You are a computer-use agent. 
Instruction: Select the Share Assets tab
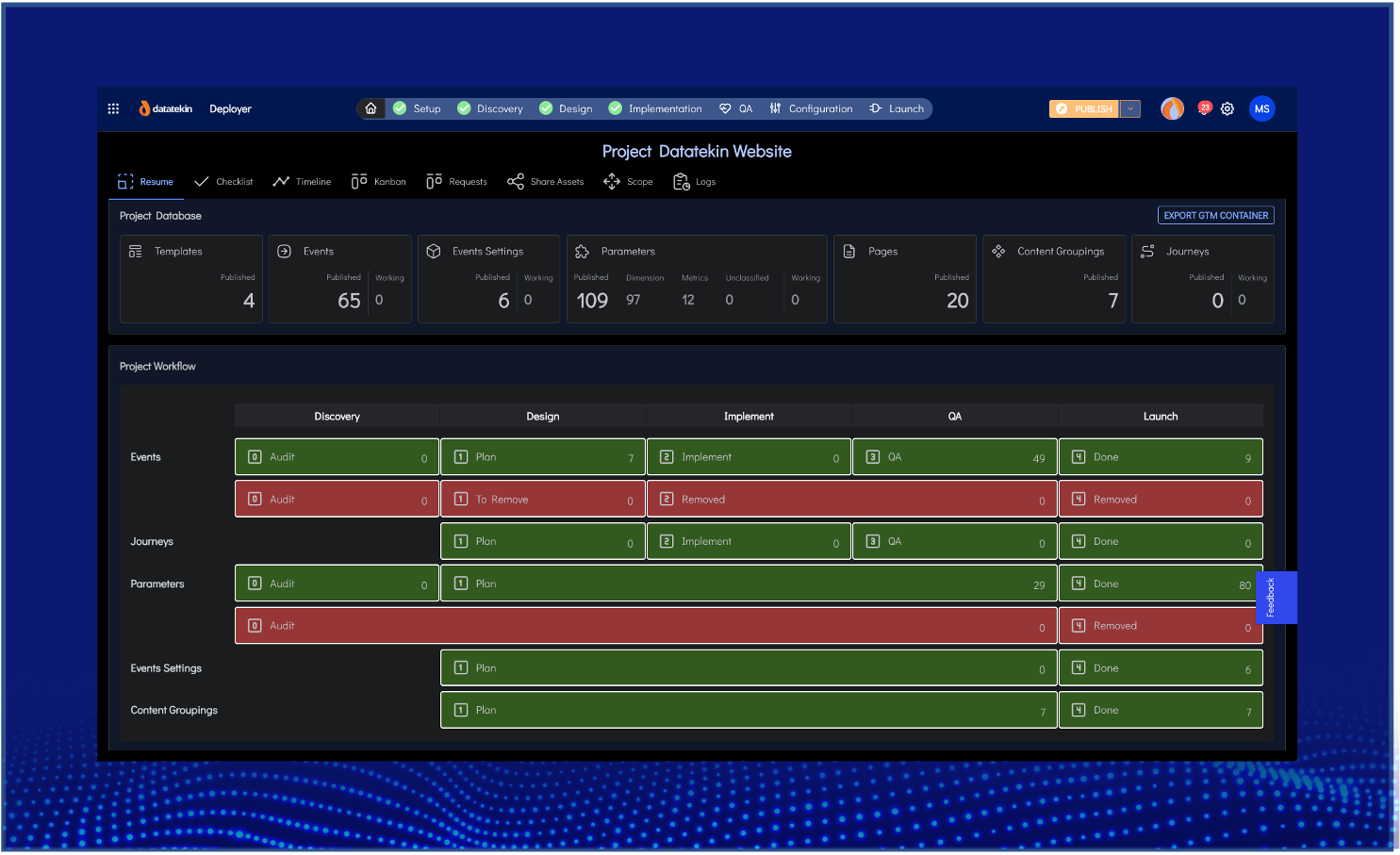coord(545,181)
